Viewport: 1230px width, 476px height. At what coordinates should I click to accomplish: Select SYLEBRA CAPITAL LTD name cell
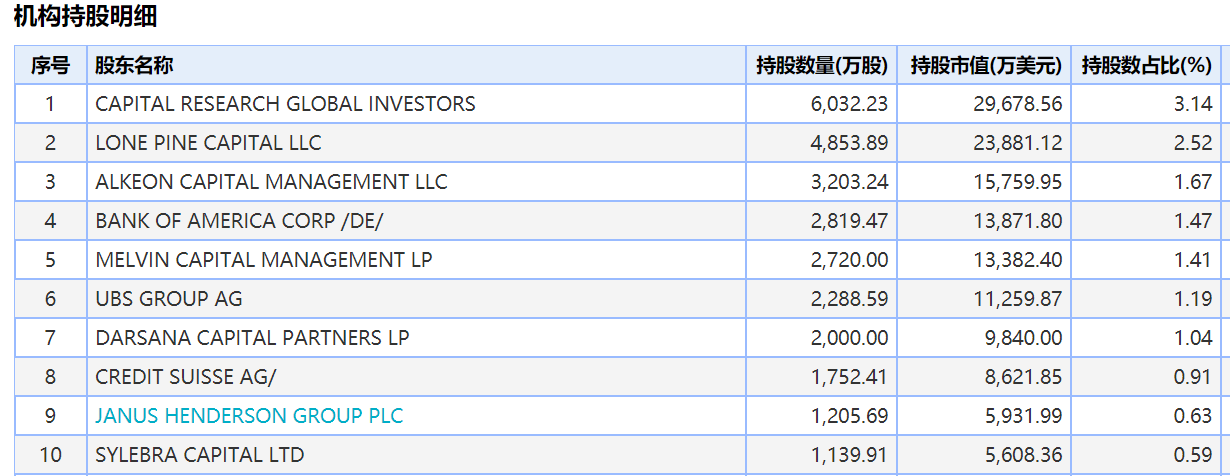pyautogui.click(x=416, y=455)
